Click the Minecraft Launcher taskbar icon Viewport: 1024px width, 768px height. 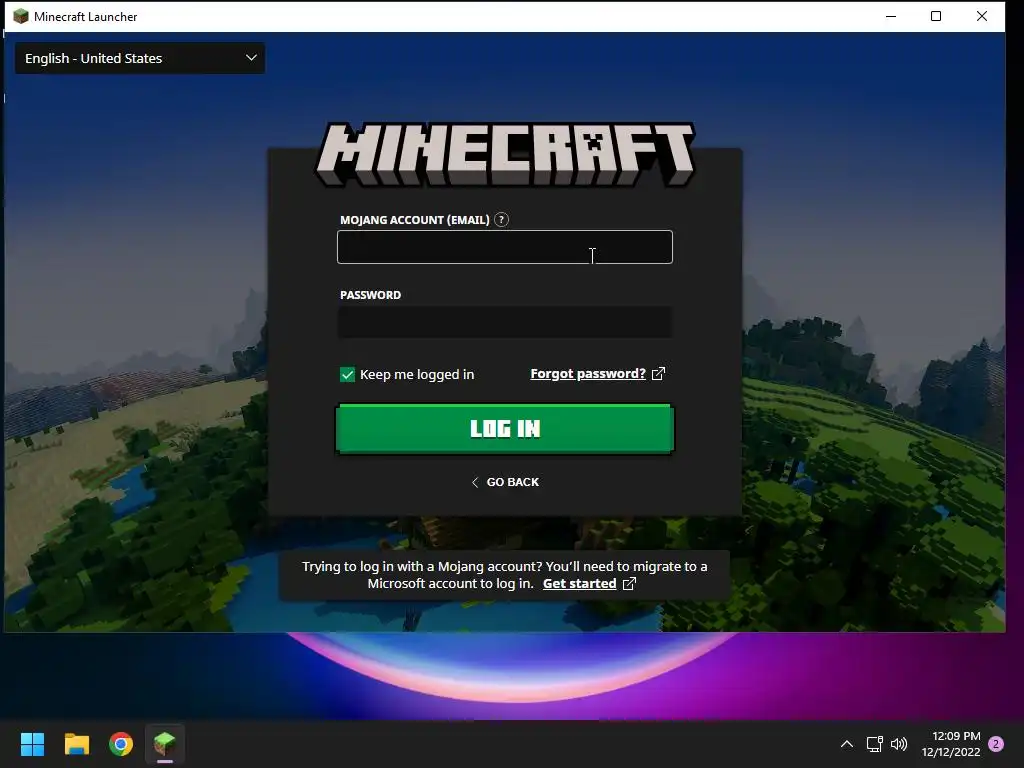(165, 744)
